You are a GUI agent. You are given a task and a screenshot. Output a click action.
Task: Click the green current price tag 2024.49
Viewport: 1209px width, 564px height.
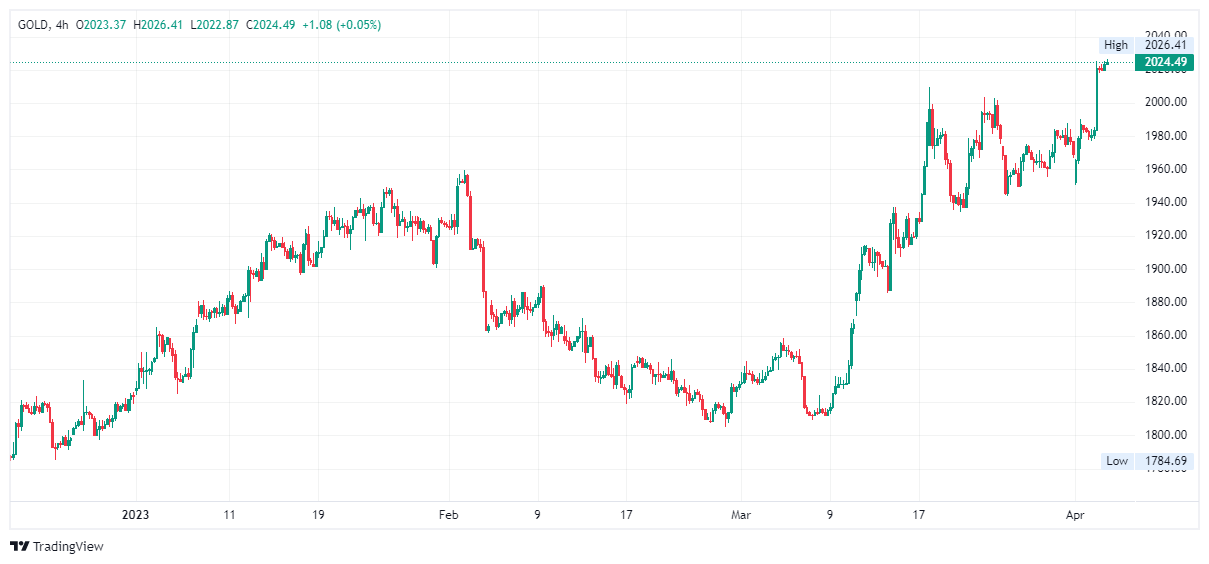point(1165,62)
